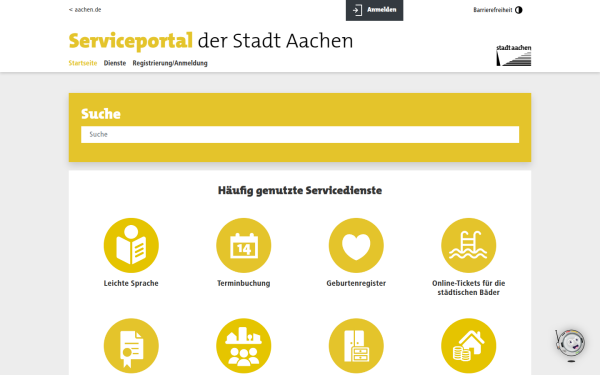
Task: Open the Leichte Sprache book icon
Action: 131,245
